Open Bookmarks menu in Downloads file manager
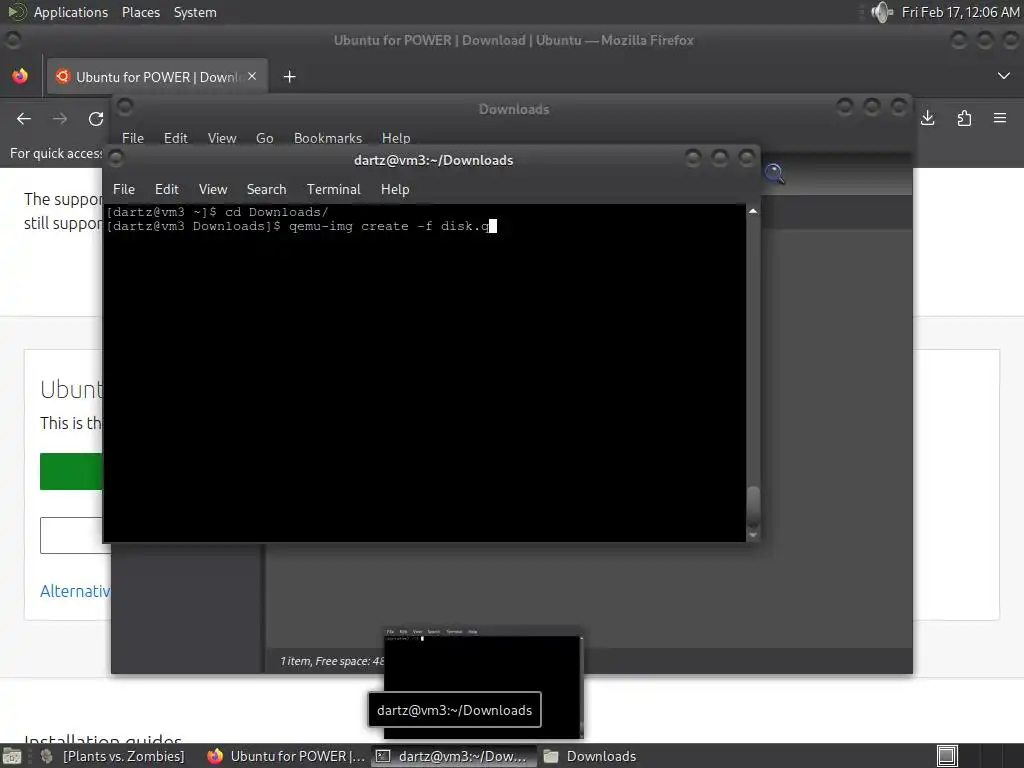This screenshot has width=1024, height=768. [x=328, y=138]
